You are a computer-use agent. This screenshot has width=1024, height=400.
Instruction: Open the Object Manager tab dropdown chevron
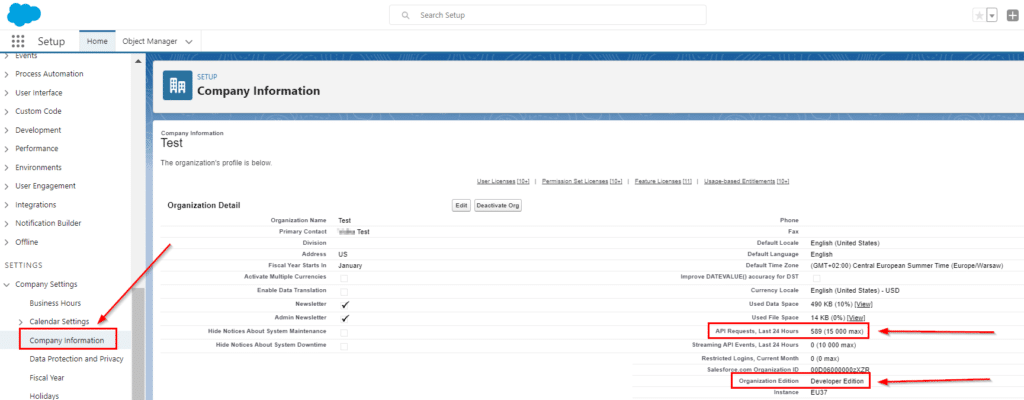click(x=189, y=41)
